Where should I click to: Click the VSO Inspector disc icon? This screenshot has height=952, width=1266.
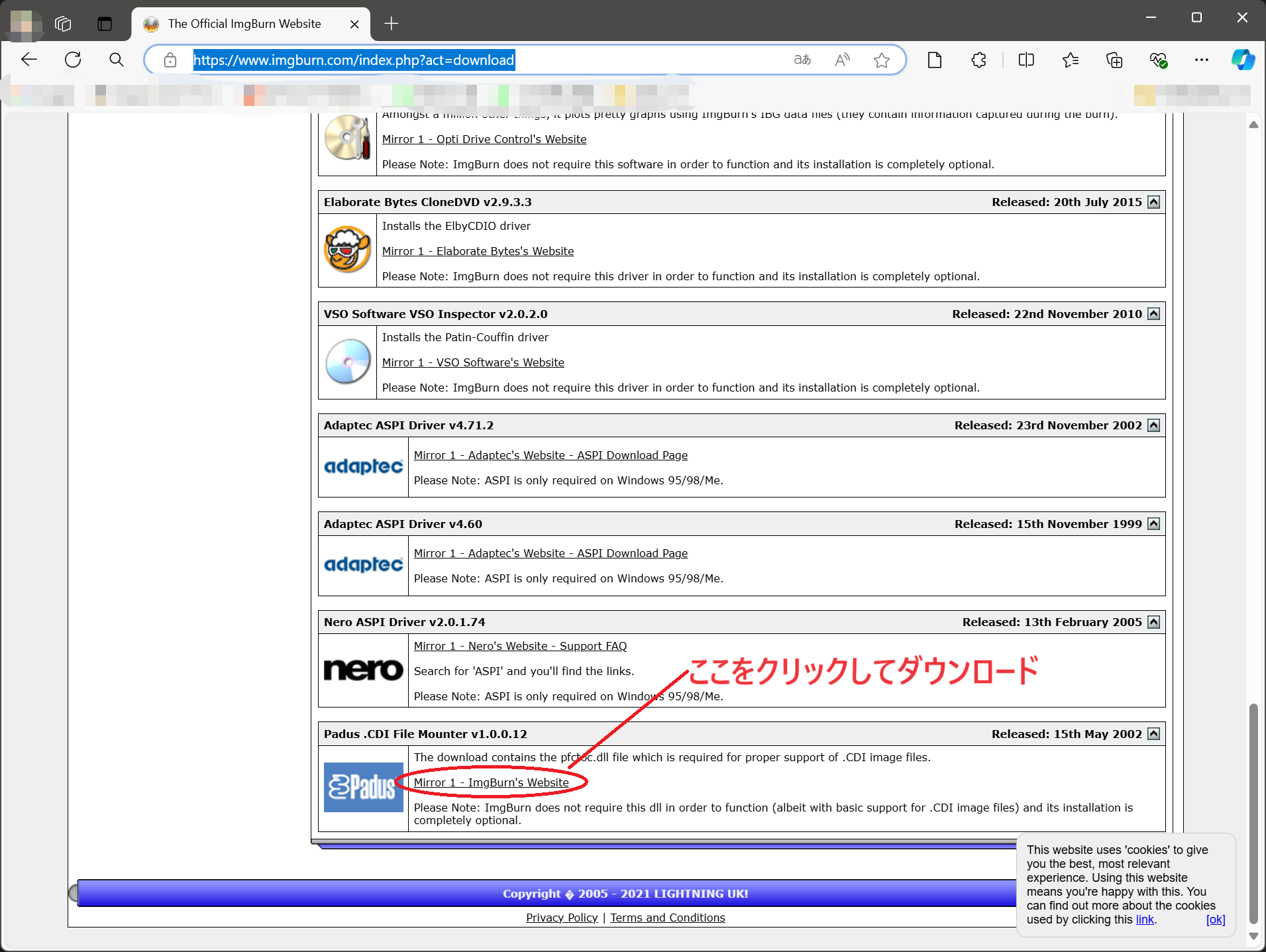coord(347,362)
